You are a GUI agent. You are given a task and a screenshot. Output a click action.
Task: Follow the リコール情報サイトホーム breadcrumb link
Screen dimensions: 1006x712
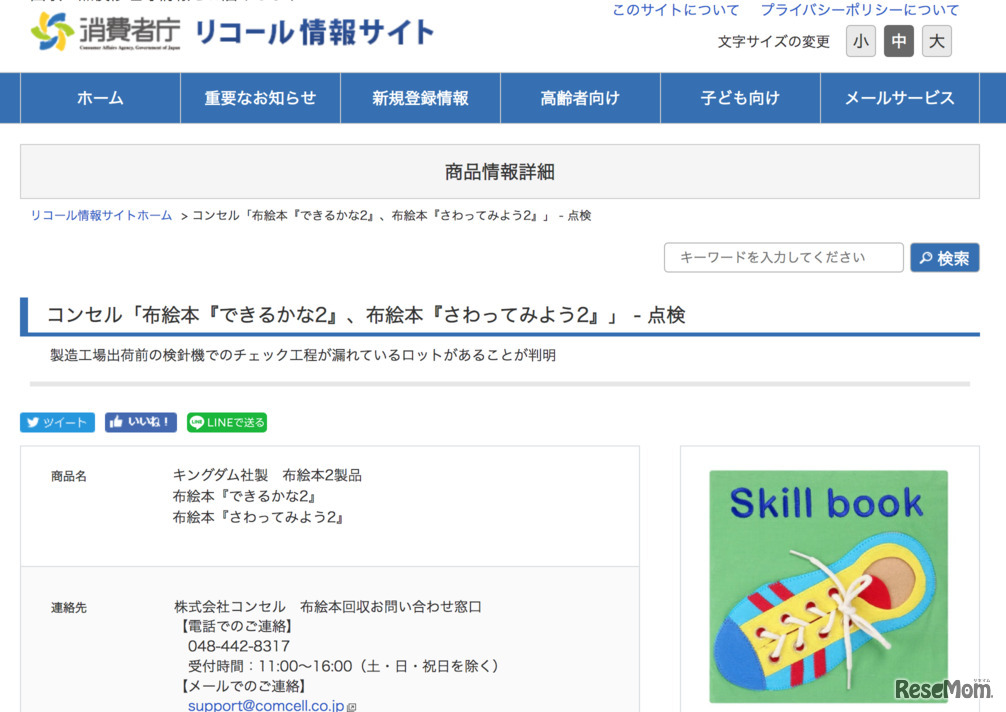coord(99,215)
